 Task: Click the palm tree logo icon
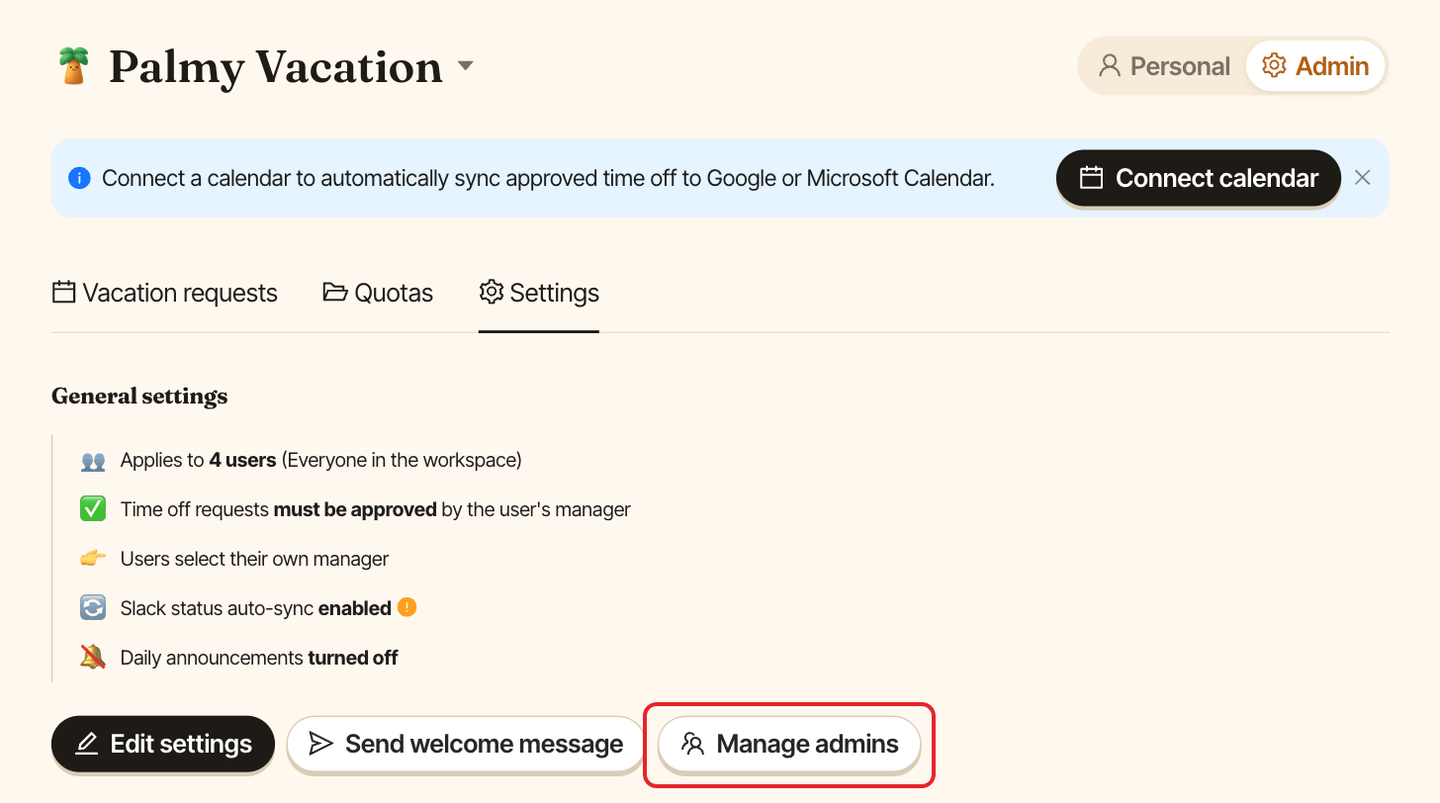tap(73, 67)
